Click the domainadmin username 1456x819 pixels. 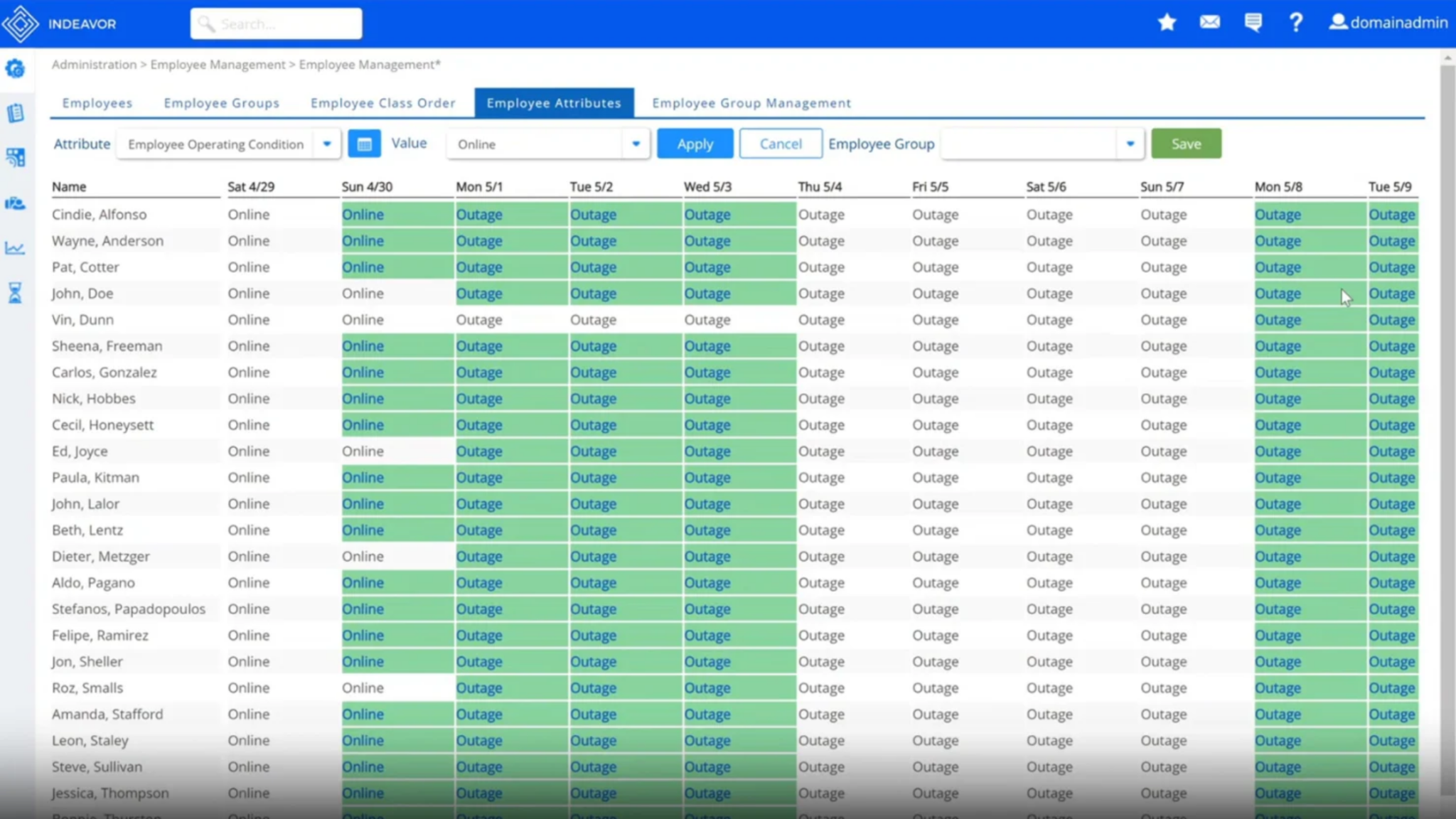tap(1398, 23)
